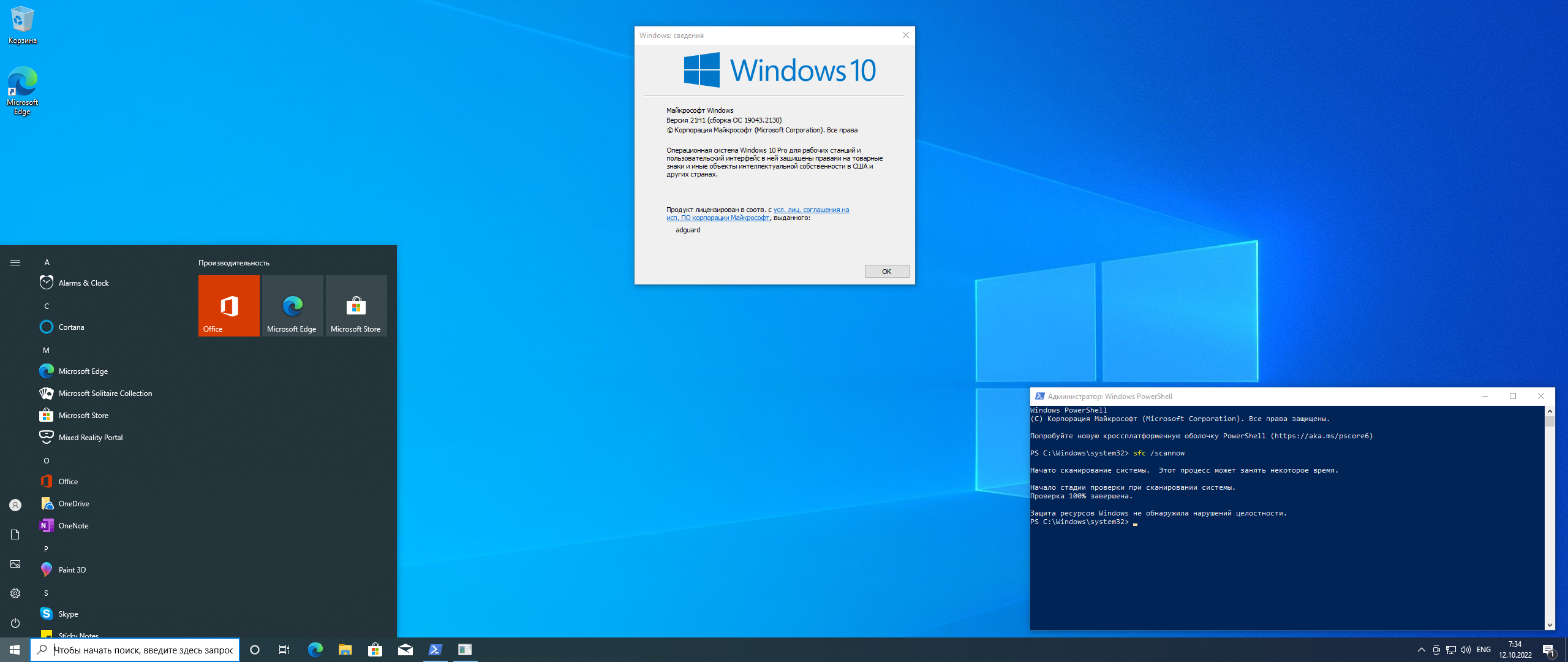Click OK in Windows info dialog
This screenshot has width=1568, height=662.
pos(886,272)
